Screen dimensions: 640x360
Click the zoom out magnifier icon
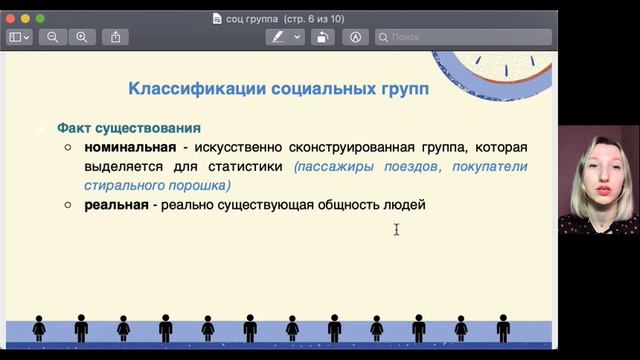(x=53, y=37)
